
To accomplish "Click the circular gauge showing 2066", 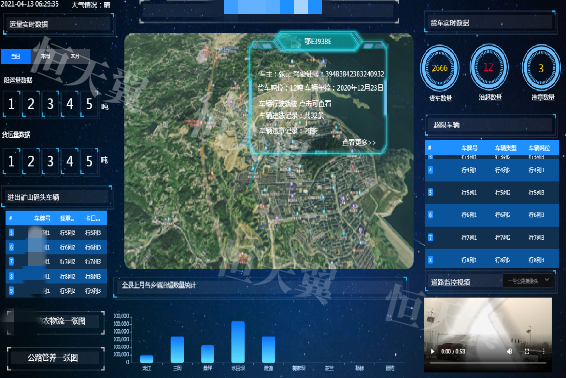I will (x=439, y=68).
